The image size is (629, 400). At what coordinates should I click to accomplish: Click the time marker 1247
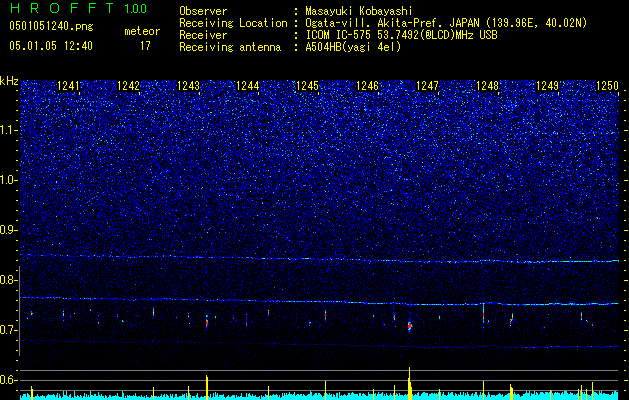coord(428,85)
